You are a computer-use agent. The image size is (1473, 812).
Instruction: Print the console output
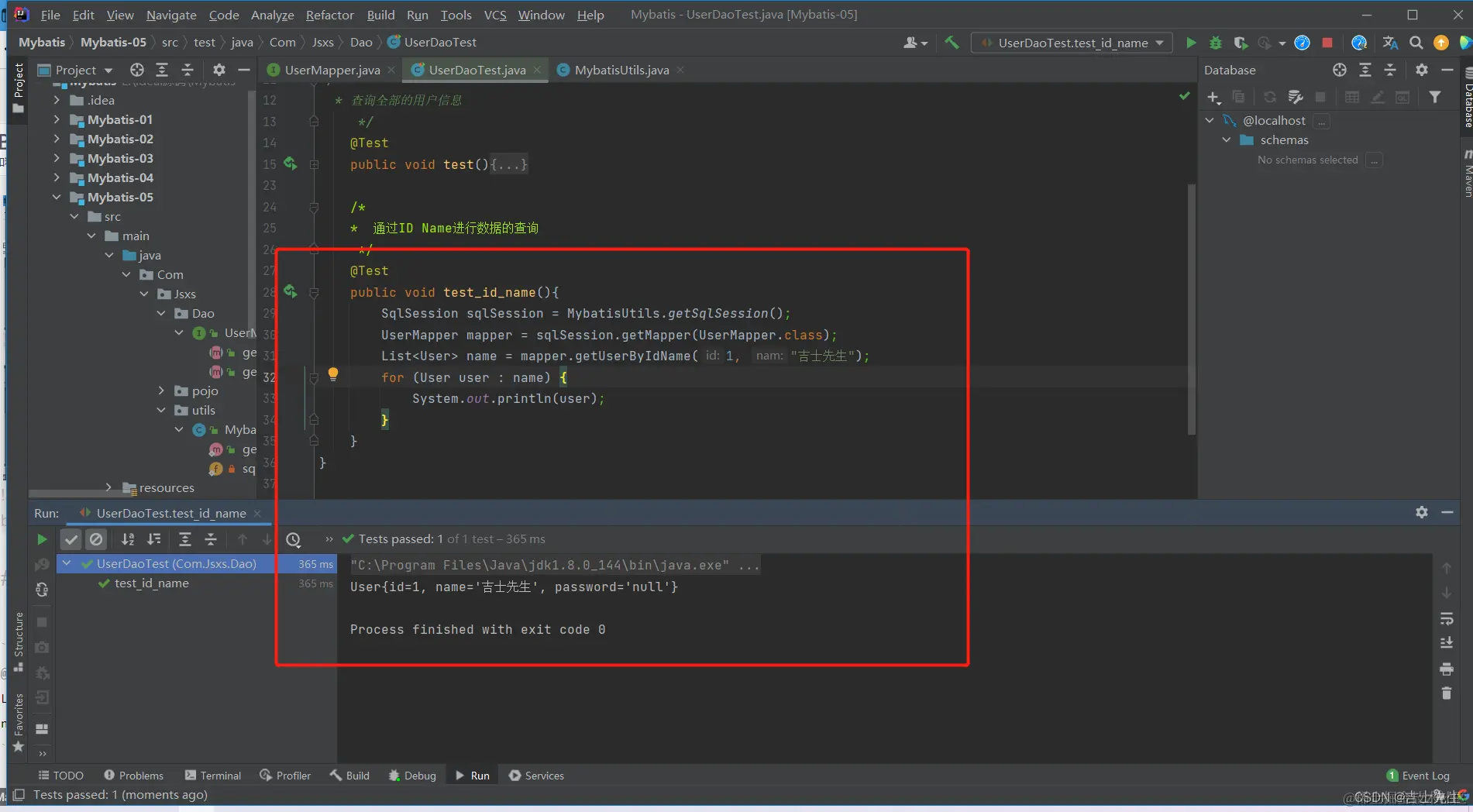1446,669
